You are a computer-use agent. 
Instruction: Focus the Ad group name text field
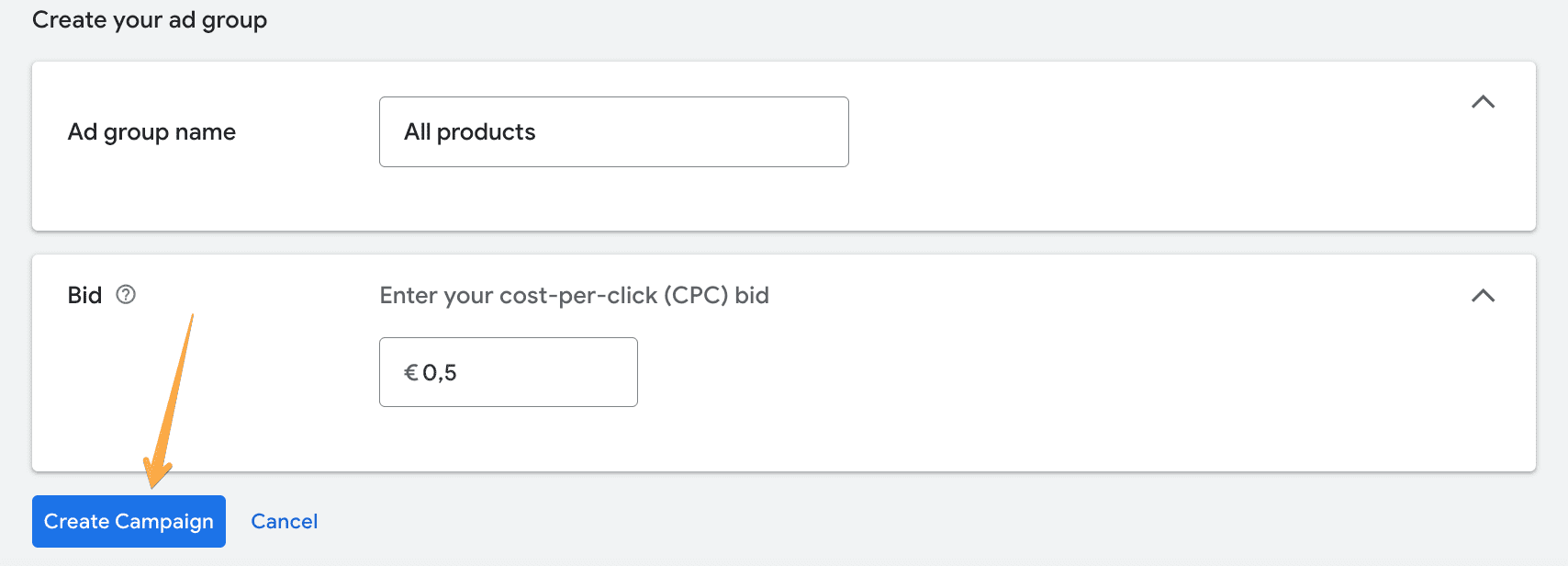[x=614, y=131]
